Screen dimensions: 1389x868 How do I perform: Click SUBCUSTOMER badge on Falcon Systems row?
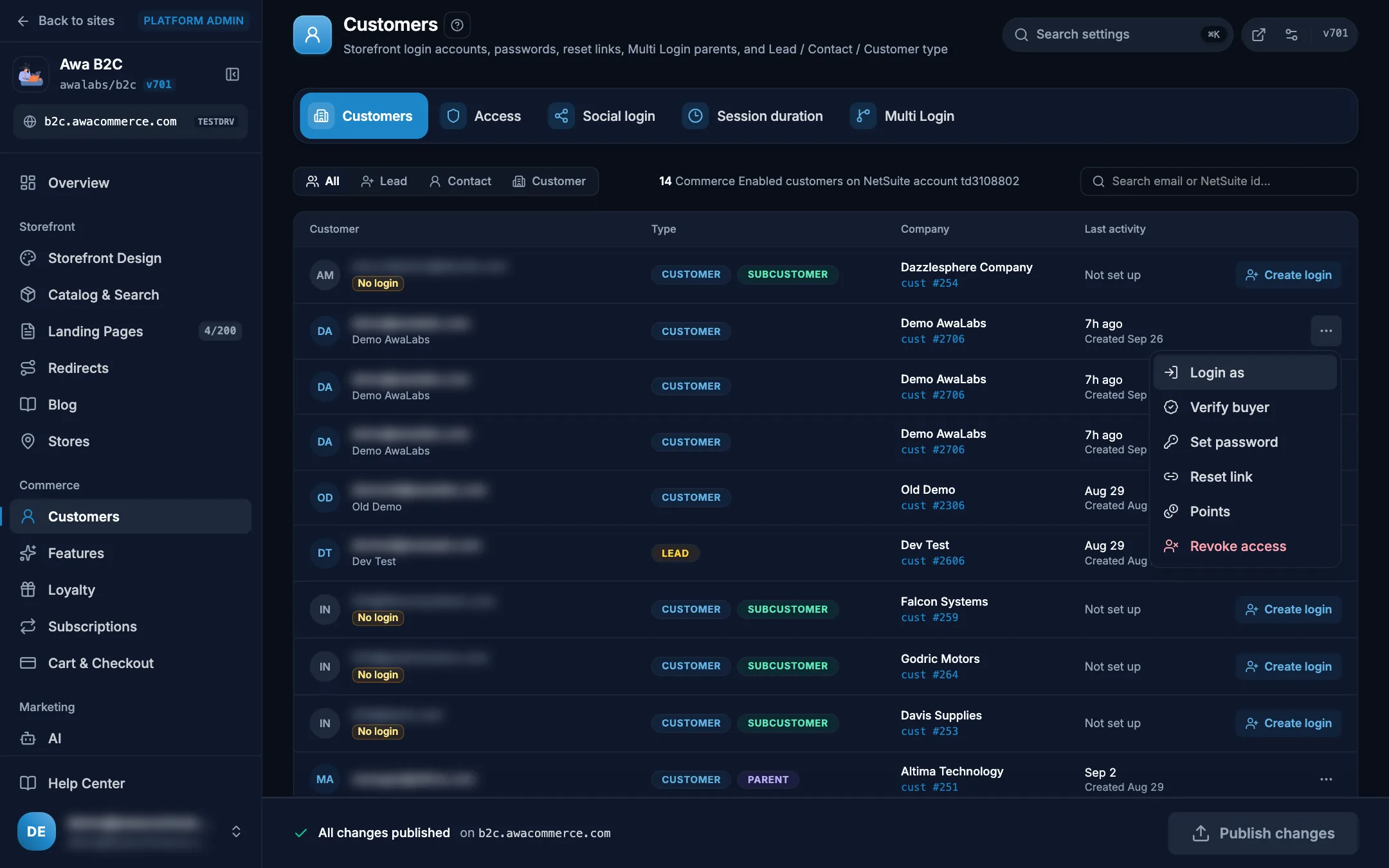click(x=788, y=609)
